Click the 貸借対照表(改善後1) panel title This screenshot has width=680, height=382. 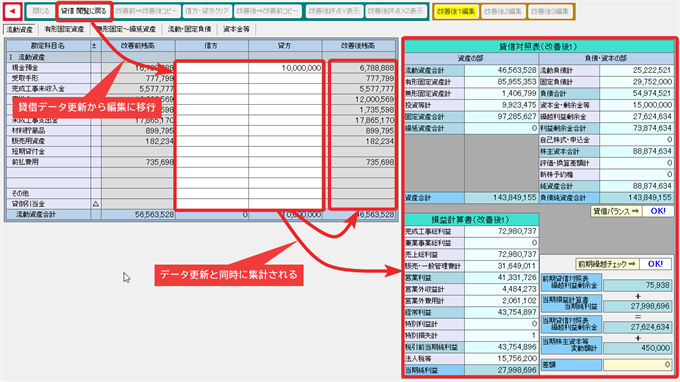[538, 47]
